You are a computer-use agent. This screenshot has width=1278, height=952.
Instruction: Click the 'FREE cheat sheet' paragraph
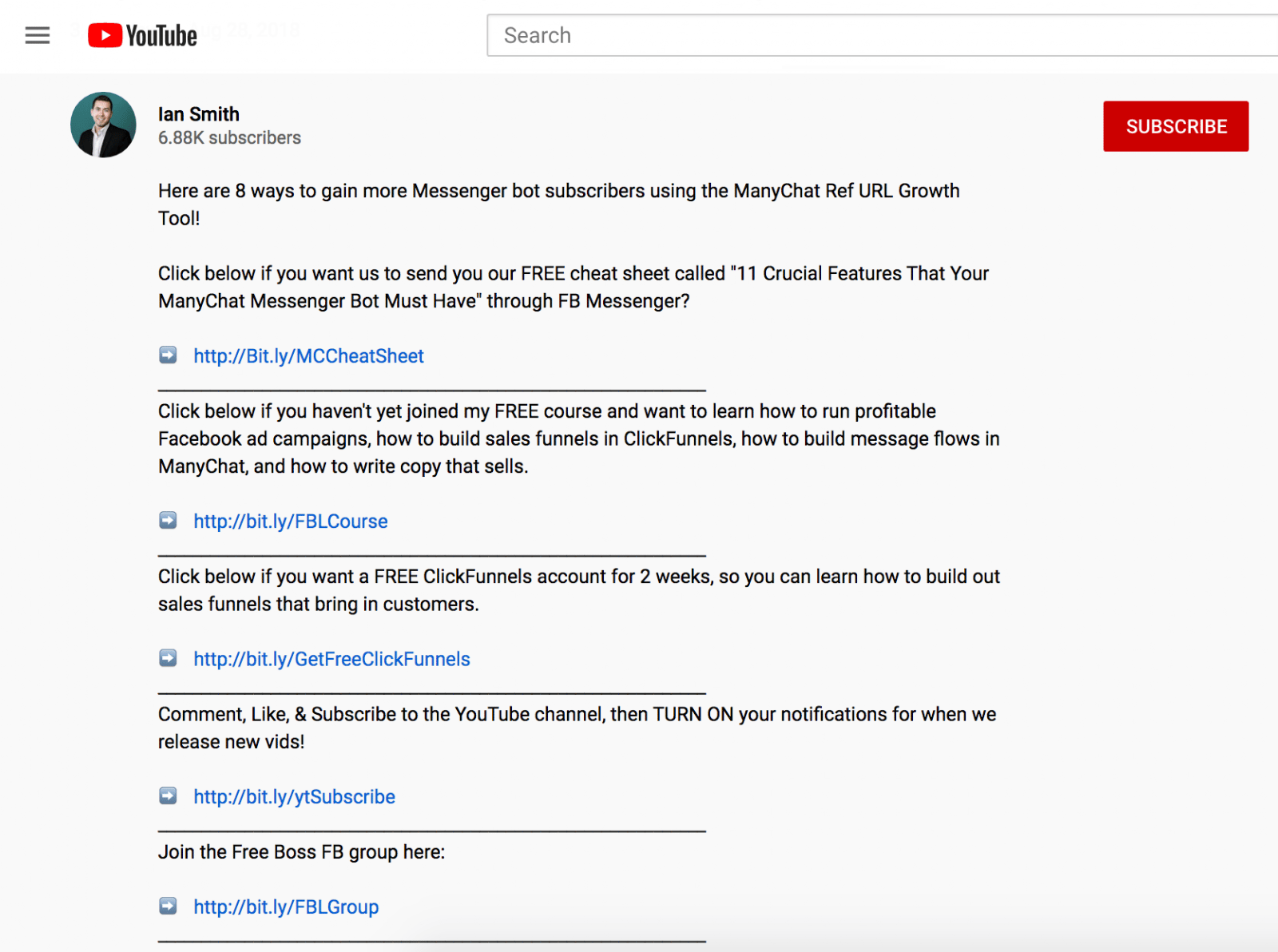(574, 288)
